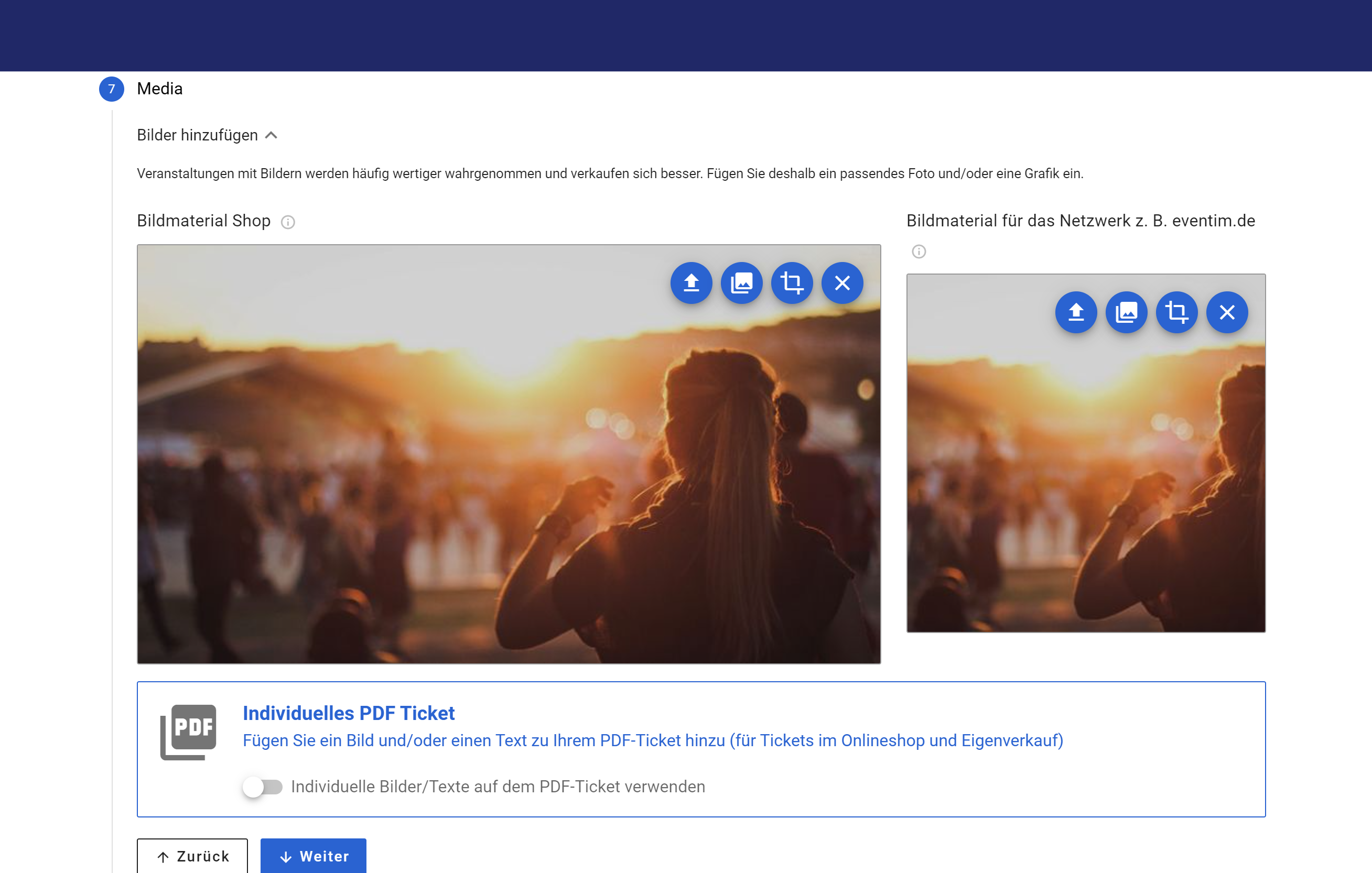
Task: Go back with the Zurück button
Action: 192,856
